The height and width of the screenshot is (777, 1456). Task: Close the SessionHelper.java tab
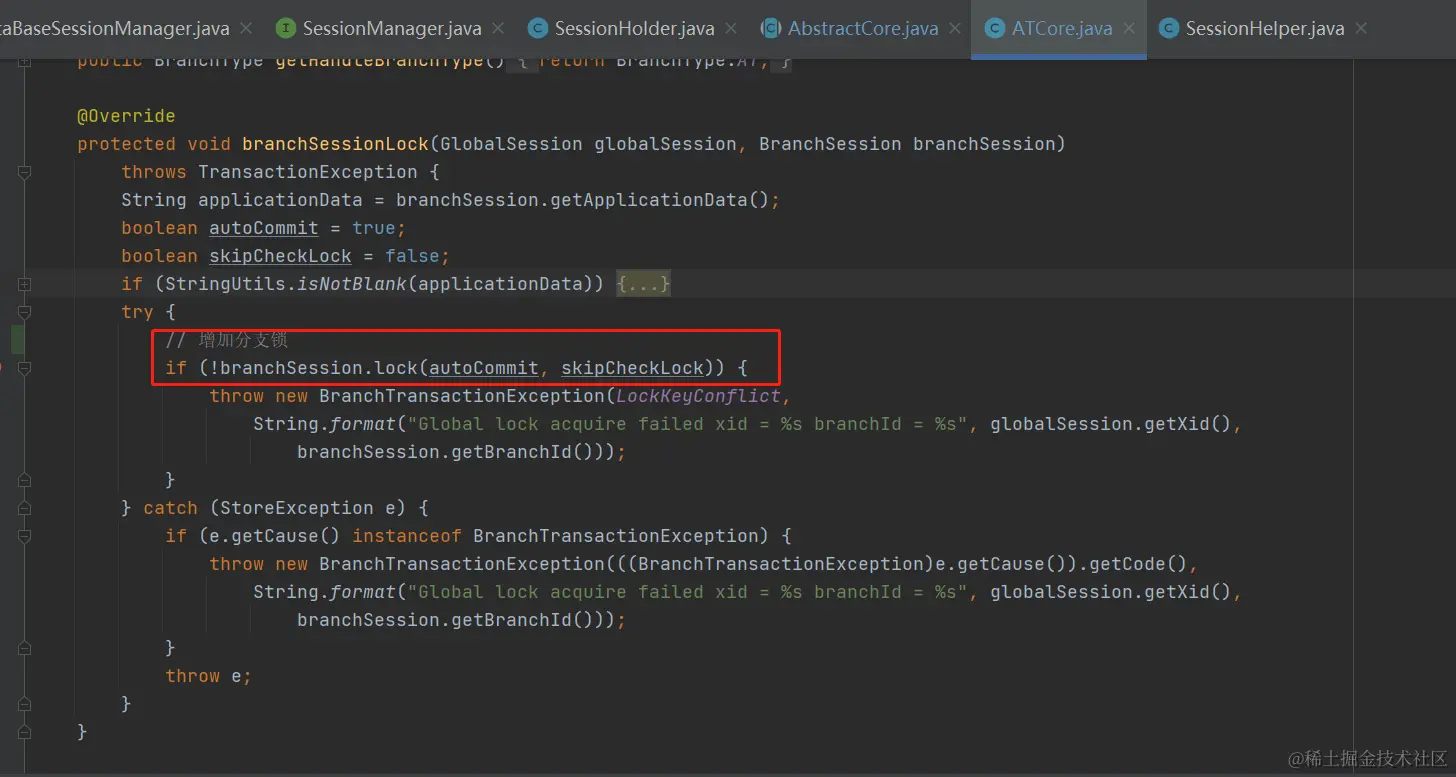(1362, 29)
